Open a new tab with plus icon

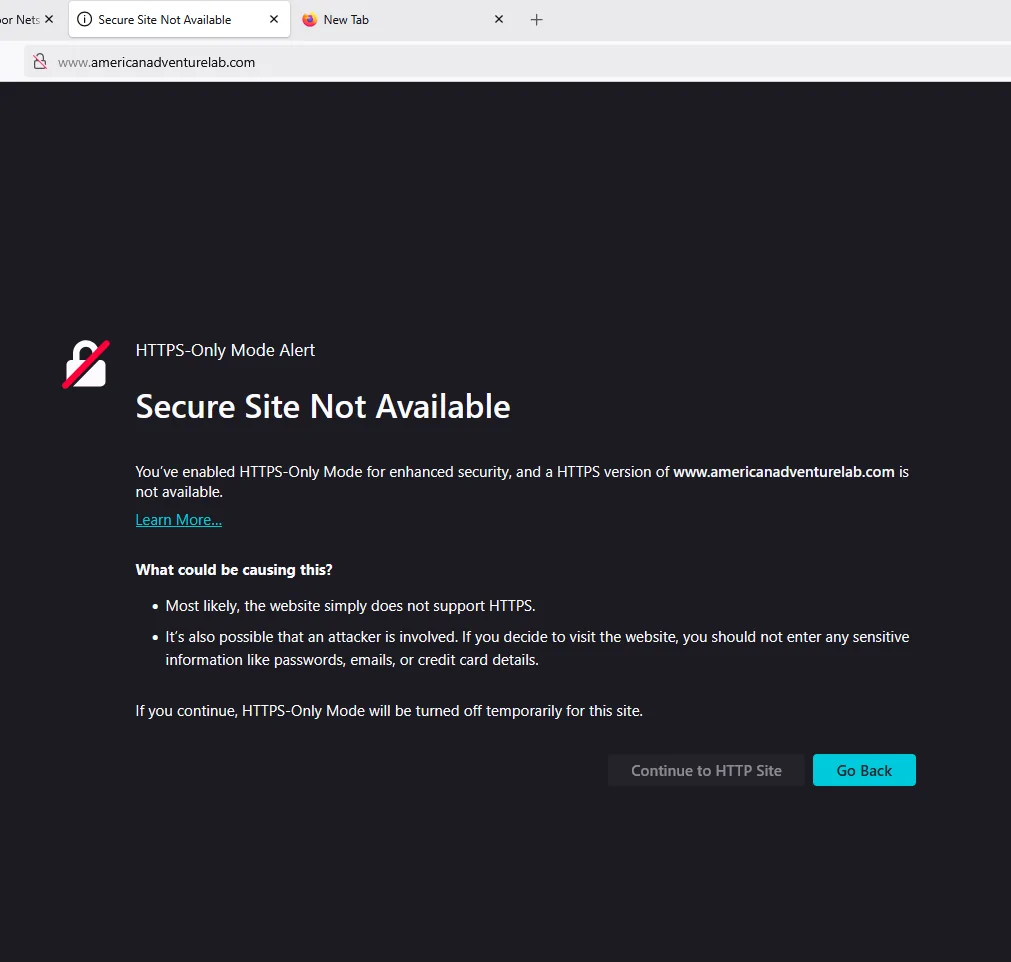(536, 20)
